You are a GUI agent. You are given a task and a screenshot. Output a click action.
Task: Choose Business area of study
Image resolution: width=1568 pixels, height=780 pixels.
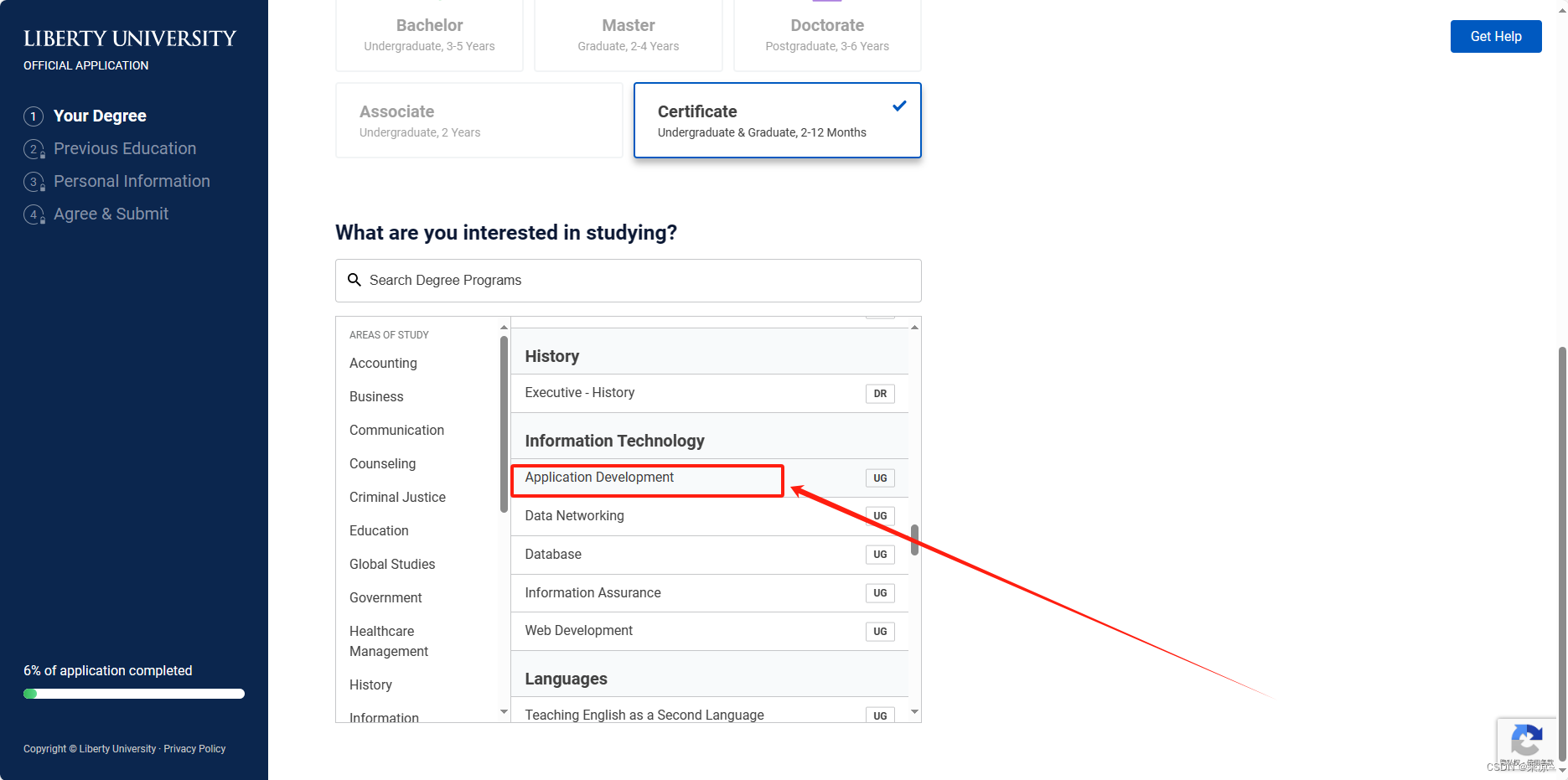376,396
